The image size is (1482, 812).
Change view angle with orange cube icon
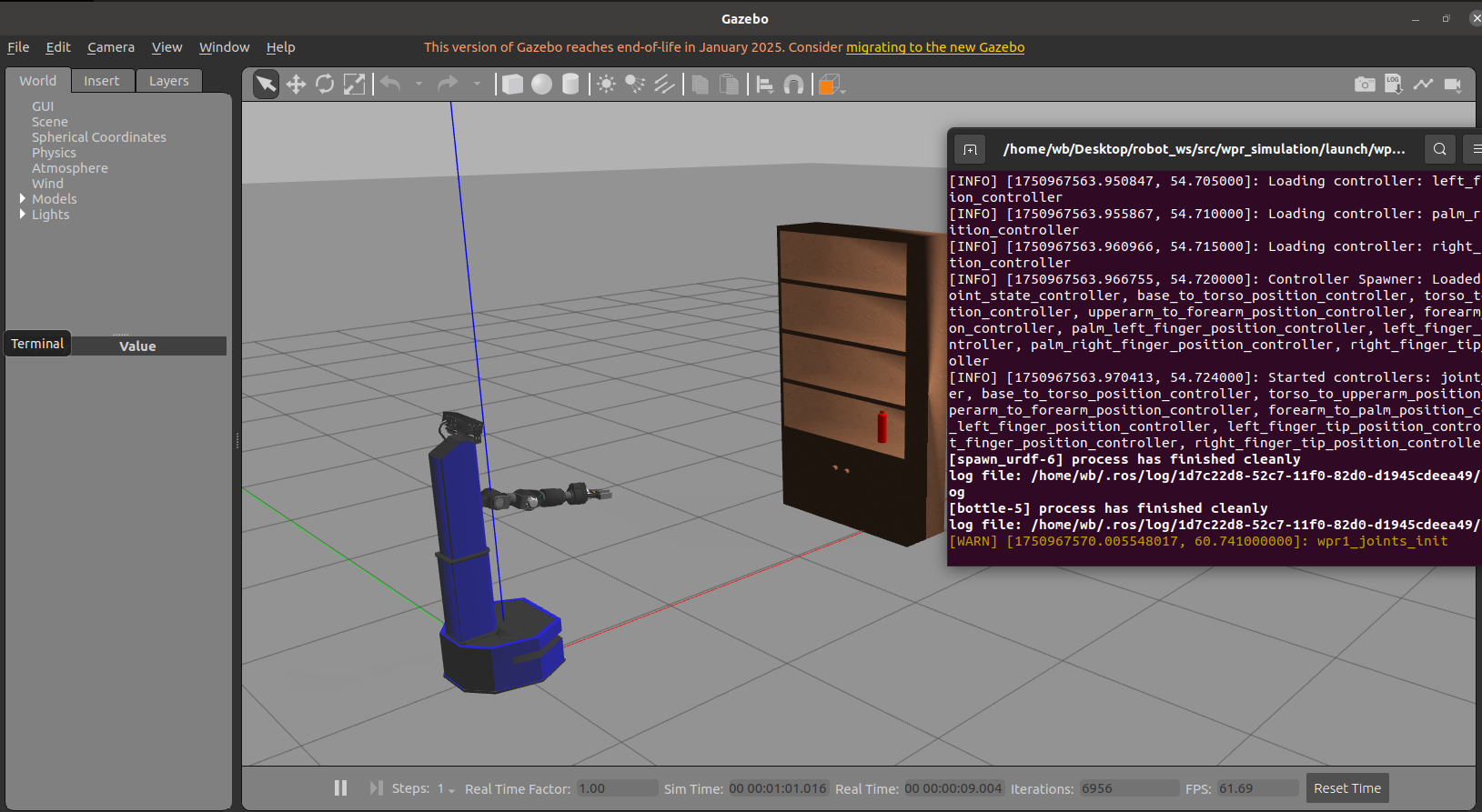(x=829, y=85)
